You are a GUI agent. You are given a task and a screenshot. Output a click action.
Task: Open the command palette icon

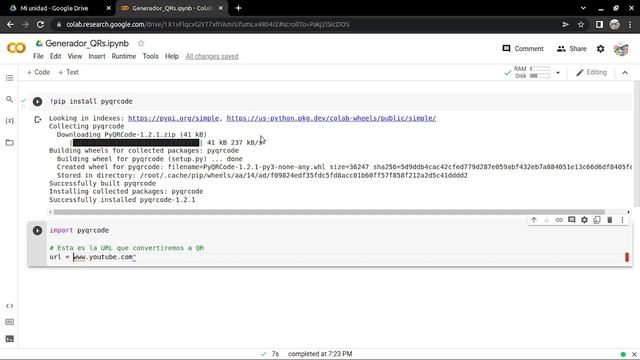tap(9, 322)
